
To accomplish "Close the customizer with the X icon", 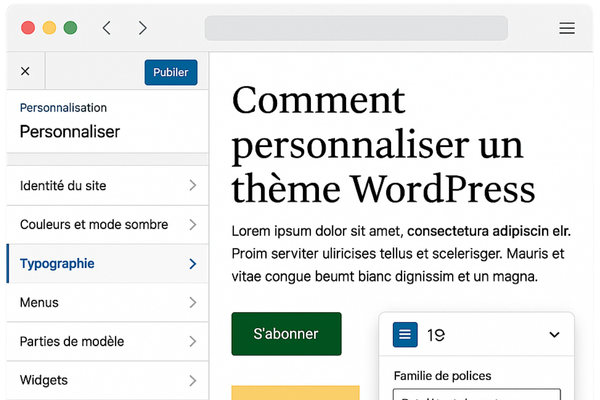I will [x=25, y=71].
